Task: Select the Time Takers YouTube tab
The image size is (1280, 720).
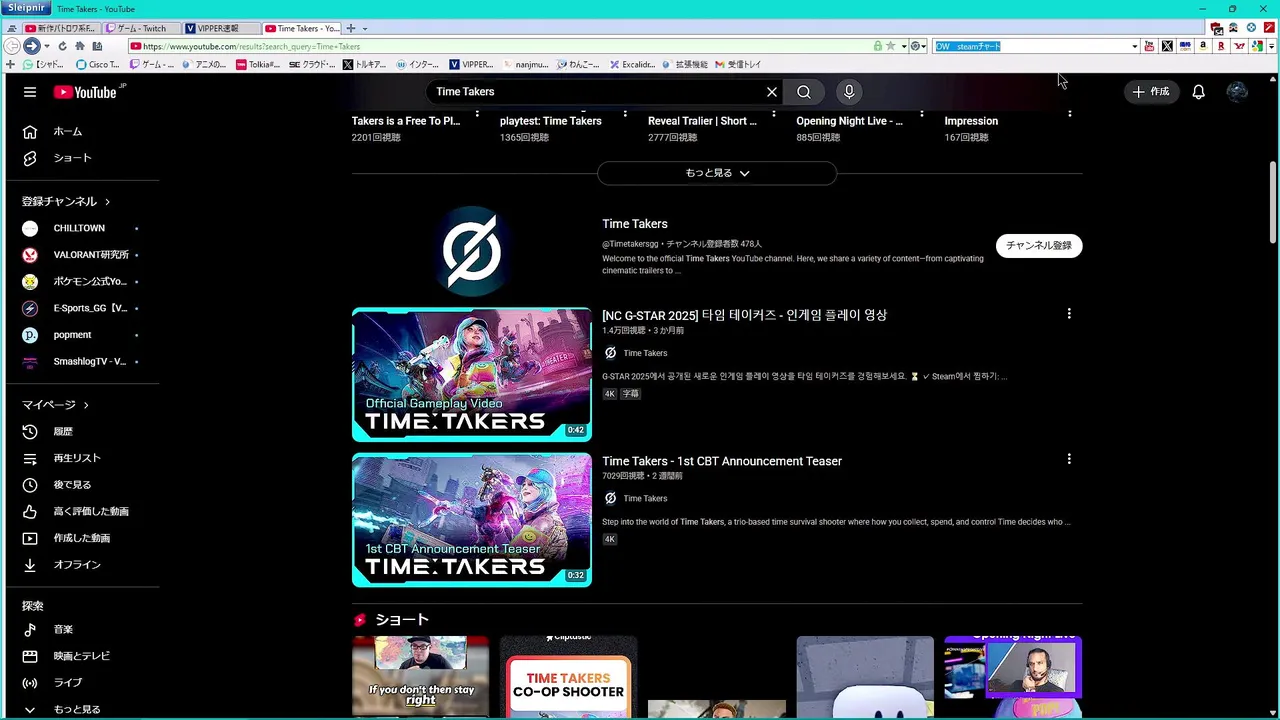Action: pos(302,28)
